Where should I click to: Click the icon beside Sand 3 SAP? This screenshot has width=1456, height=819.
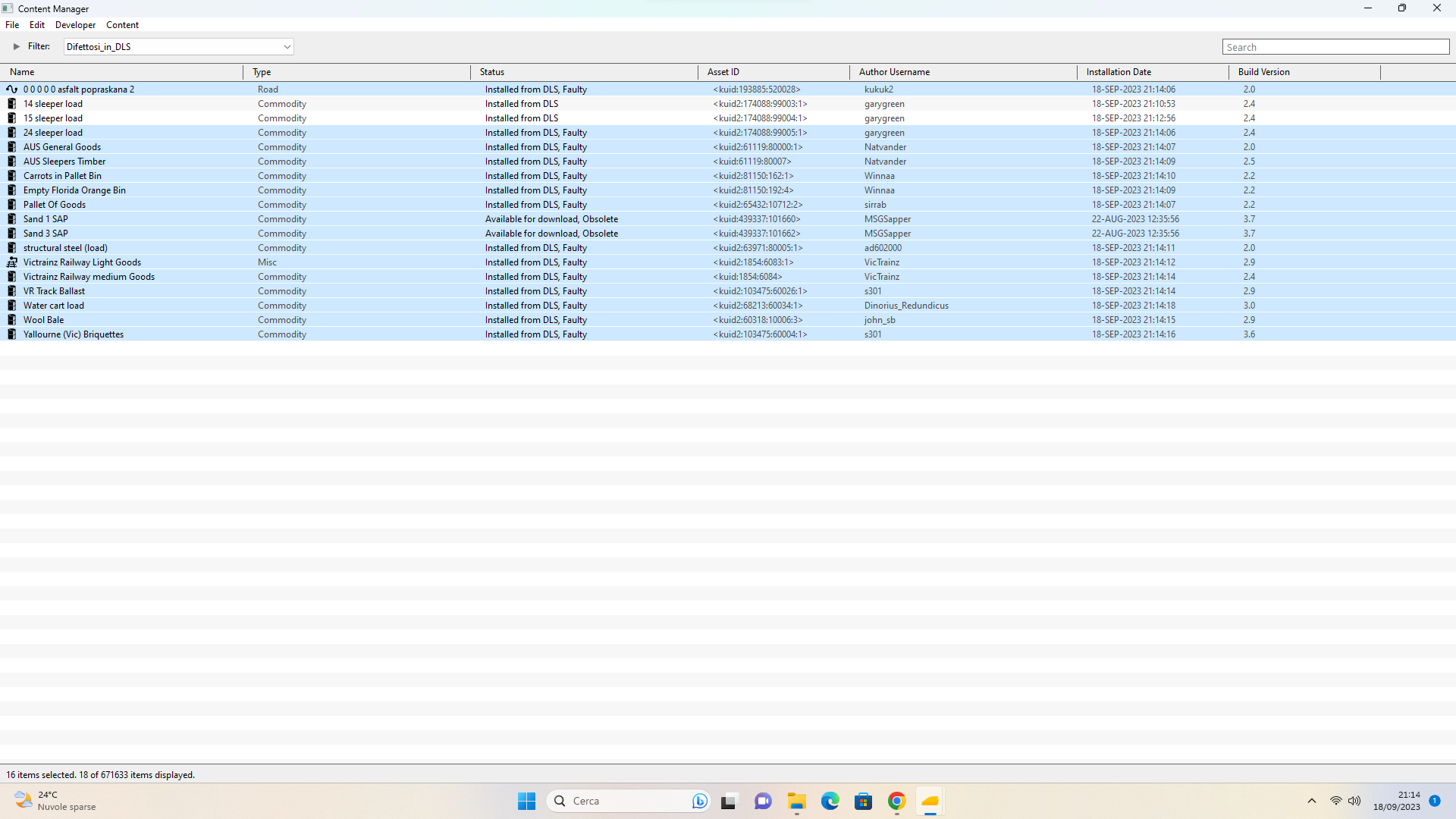(11, 234)
